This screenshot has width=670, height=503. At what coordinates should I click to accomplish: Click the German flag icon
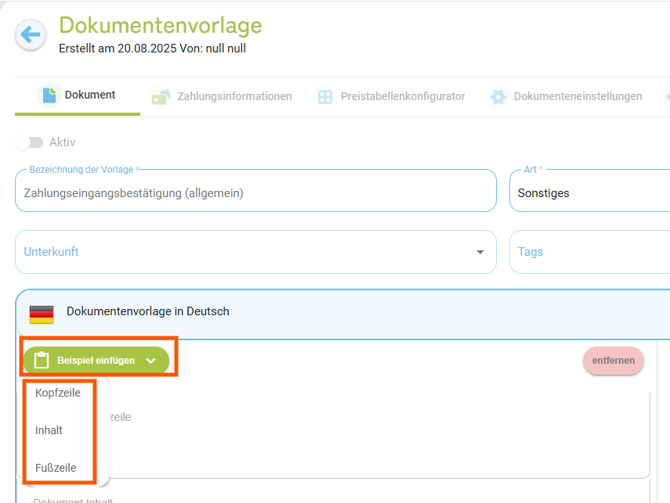coord(41,312)
